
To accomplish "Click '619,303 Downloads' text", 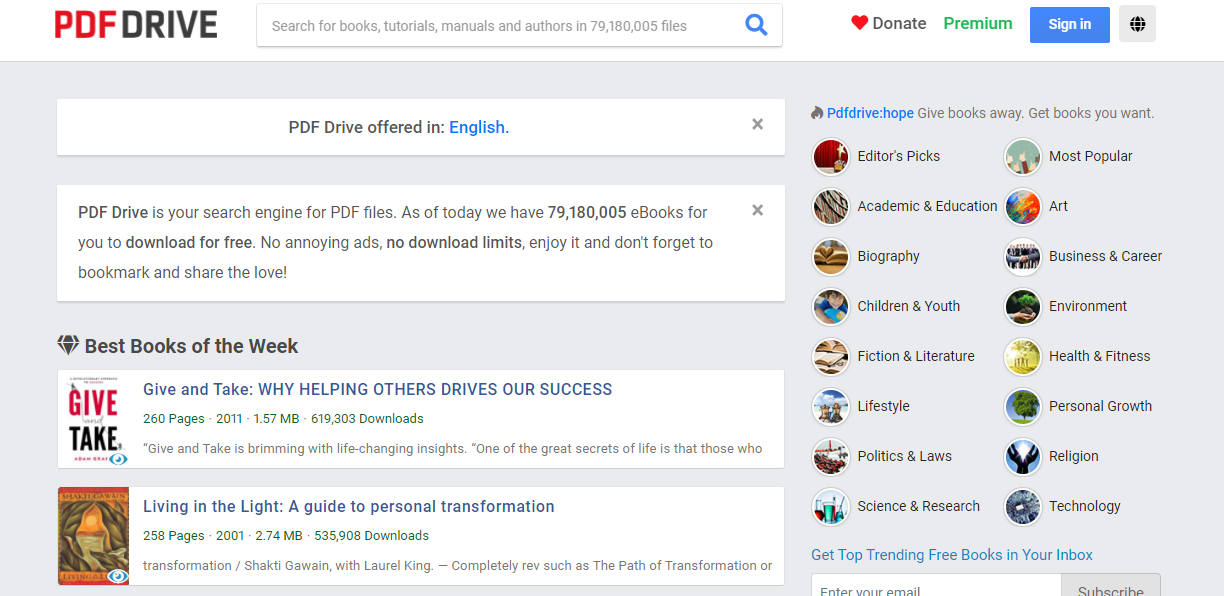I will pos(367,419).
